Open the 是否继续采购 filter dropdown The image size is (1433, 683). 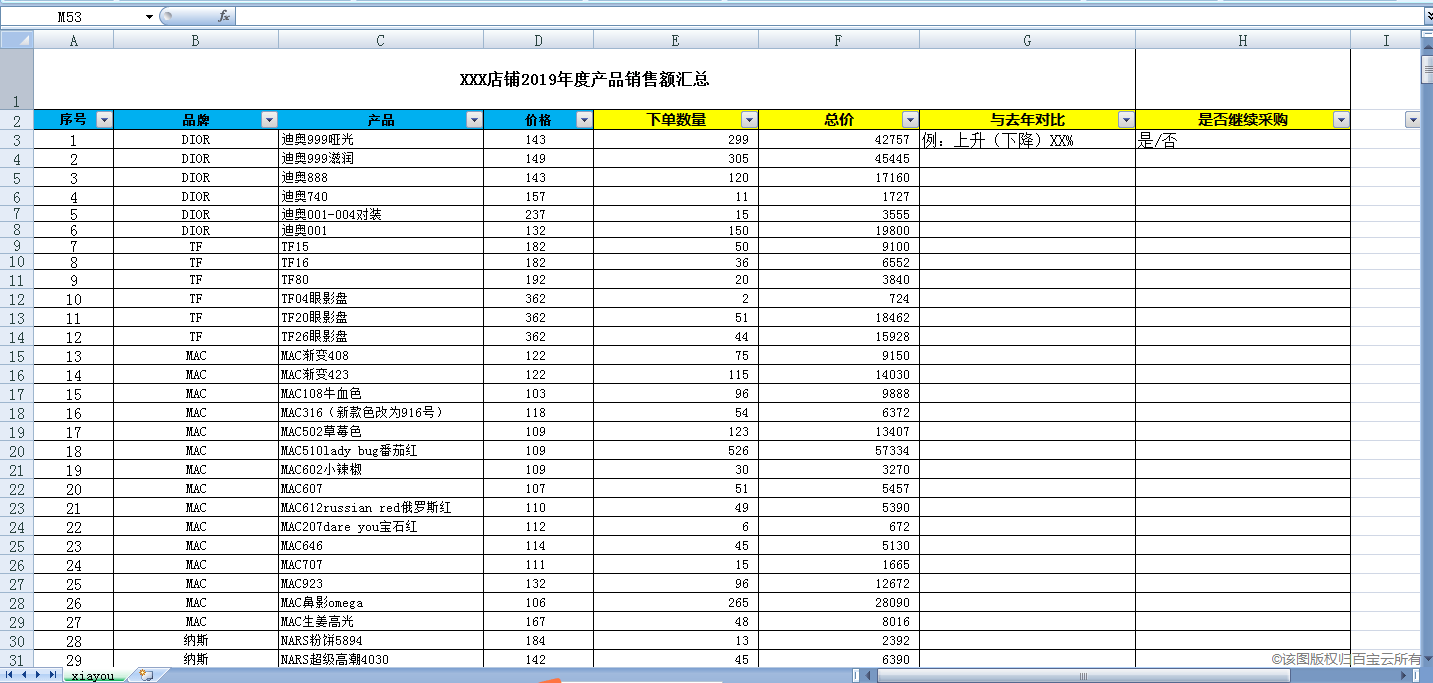pyautogui.click(x=1340, y=120)
